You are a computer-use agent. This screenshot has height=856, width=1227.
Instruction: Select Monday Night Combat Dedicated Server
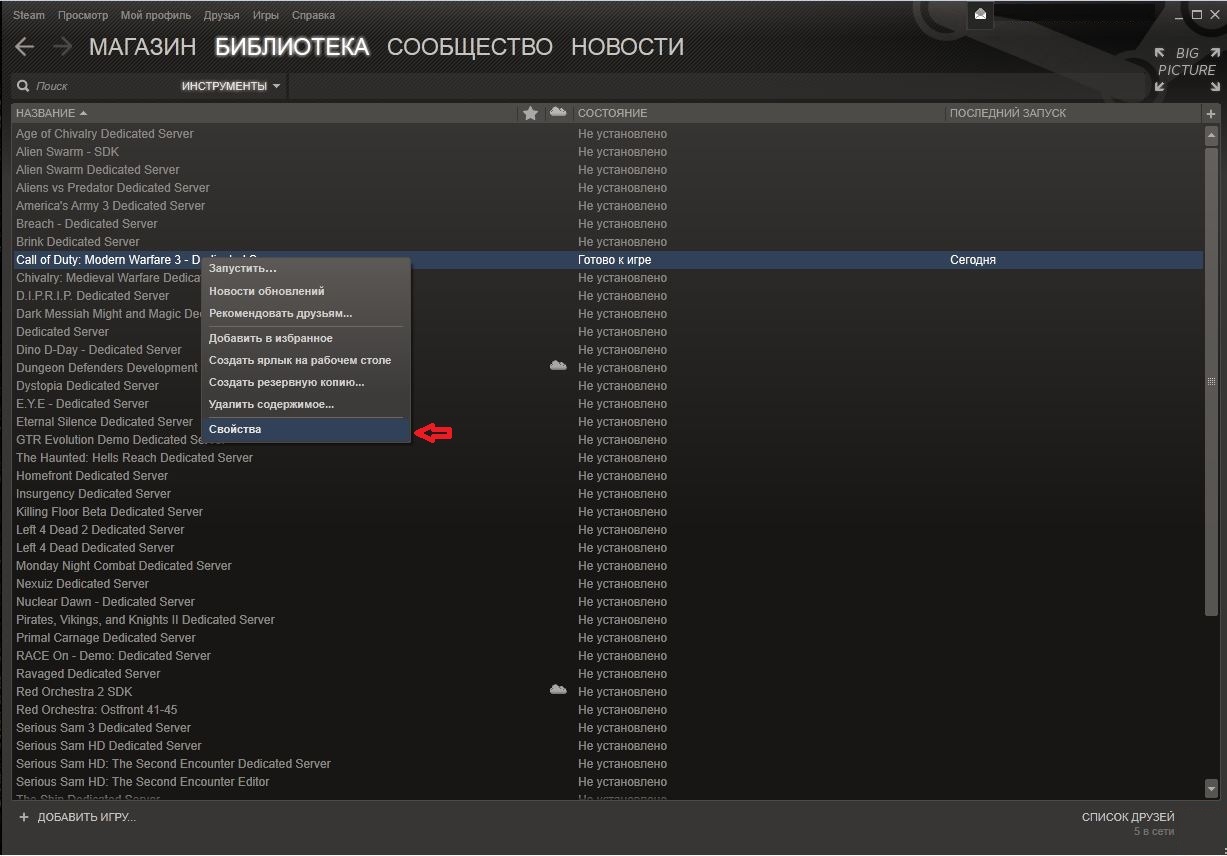pyautogui.click(x=124, y=566)
